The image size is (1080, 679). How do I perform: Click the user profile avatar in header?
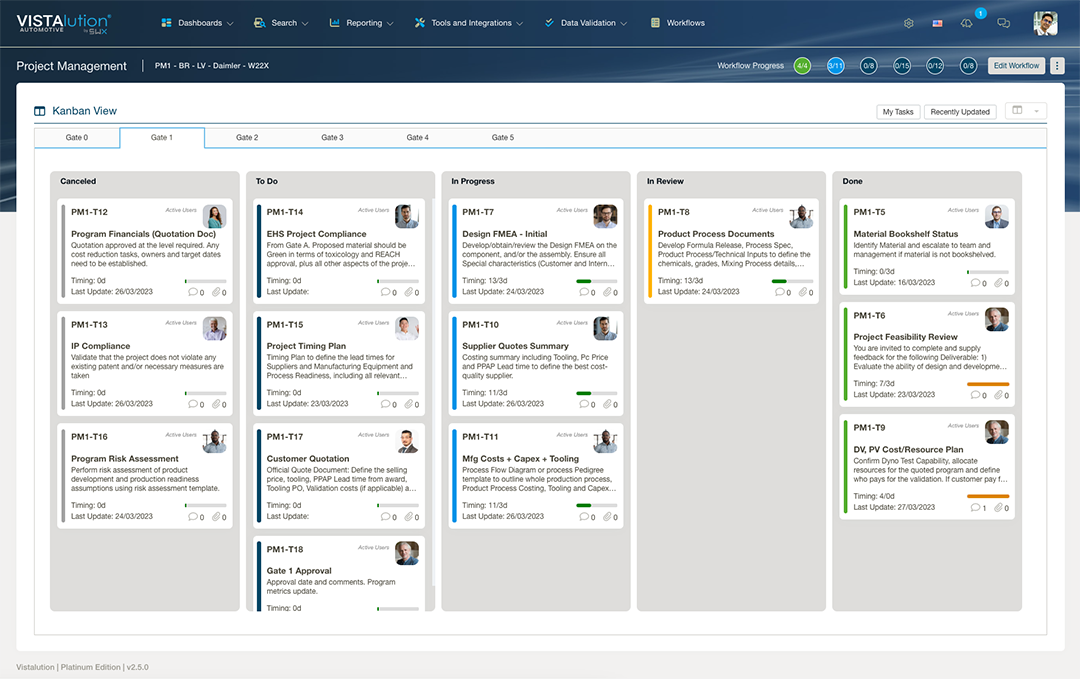[x=1045, y=23]
